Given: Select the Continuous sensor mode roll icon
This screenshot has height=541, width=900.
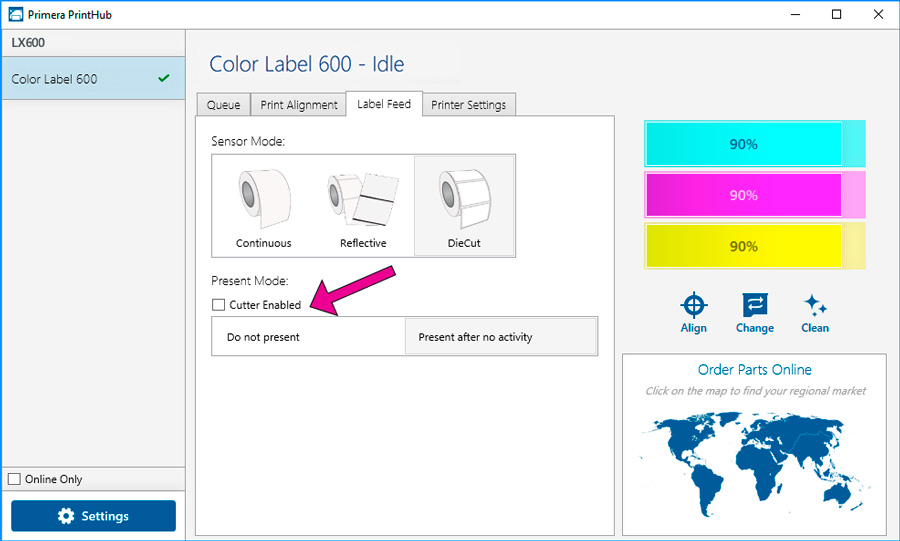Looking at the screenshot, I should [x=263, y=199].
